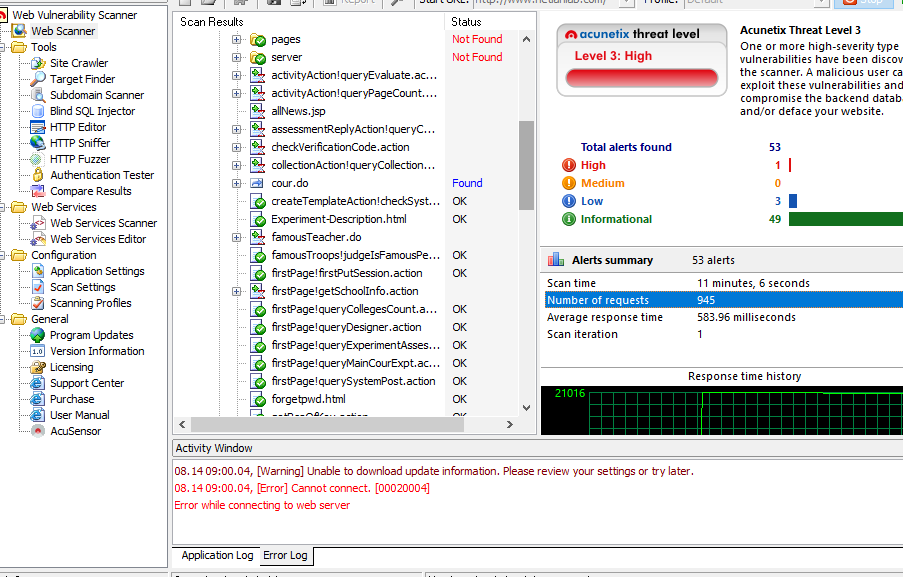Click the Status column header
This screenshot has width=903, height=577.
[x=490, y=22]
